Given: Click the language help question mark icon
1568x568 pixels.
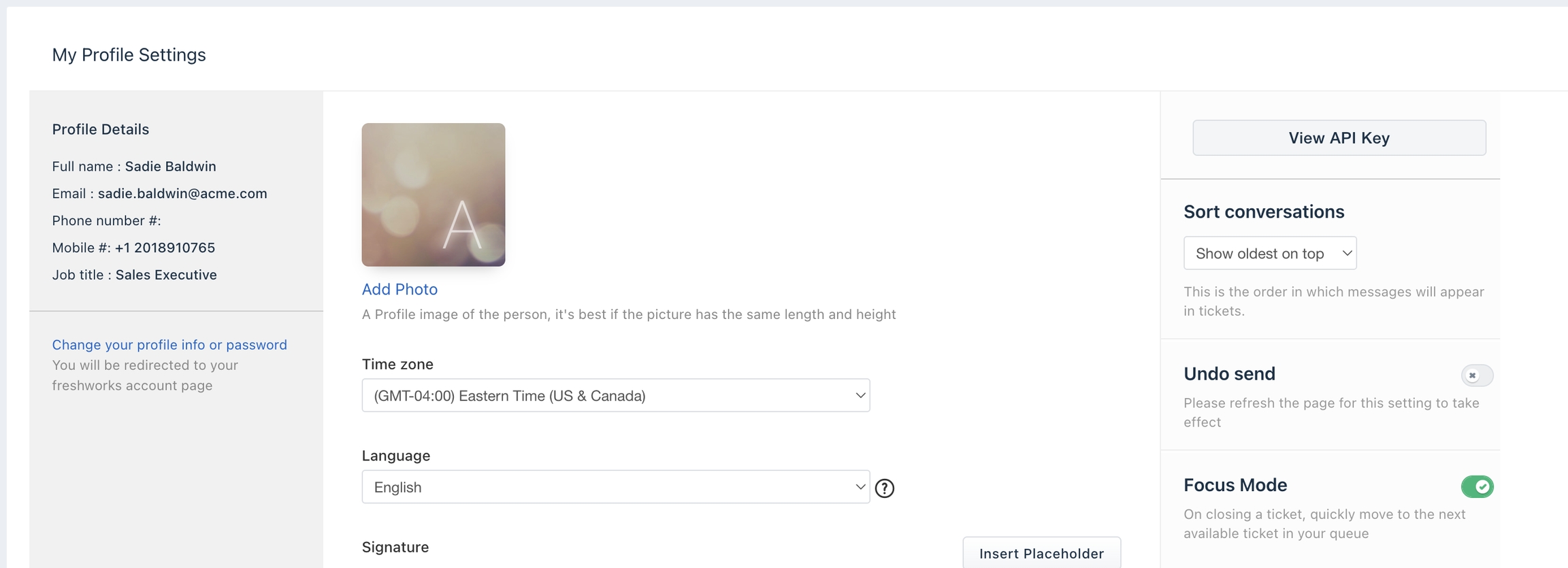Looking at the screenshot, I should click(884, 488).
